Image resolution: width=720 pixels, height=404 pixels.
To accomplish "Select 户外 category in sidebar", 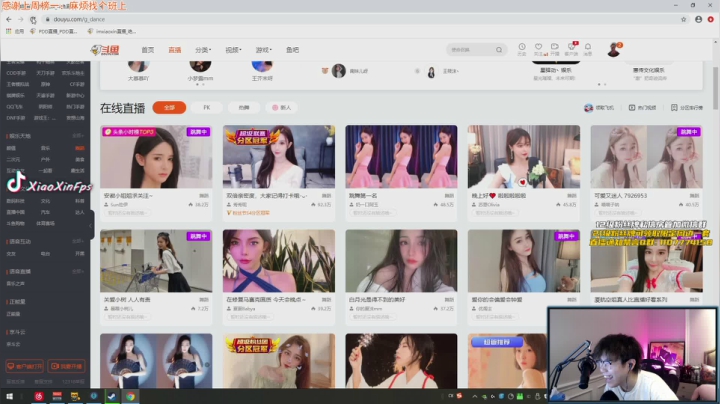I will (45, 159).
